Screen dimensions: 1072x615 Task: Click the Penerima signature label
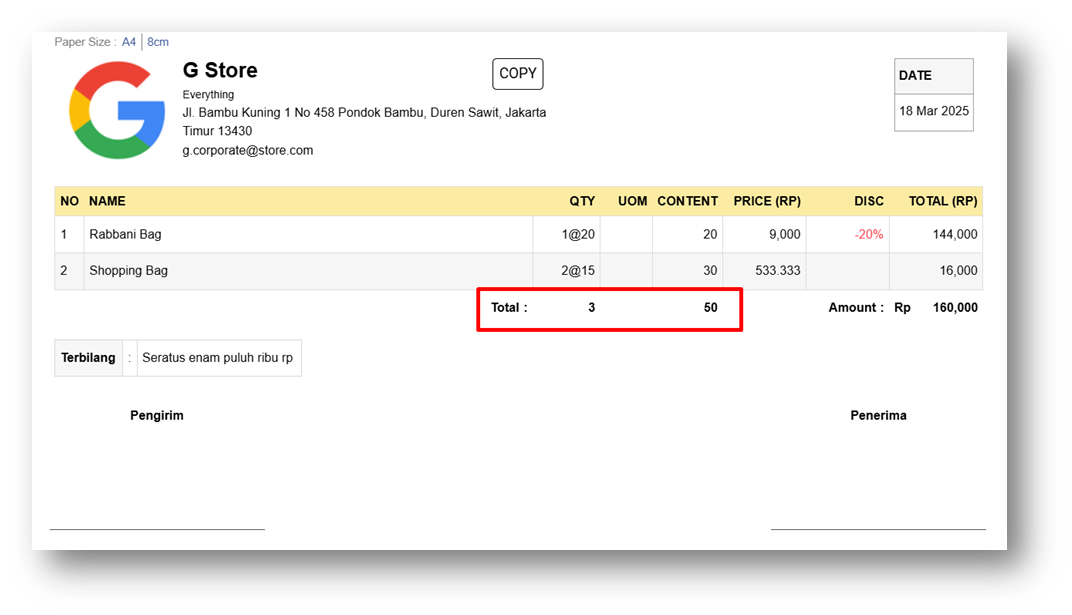click(879, 415)
